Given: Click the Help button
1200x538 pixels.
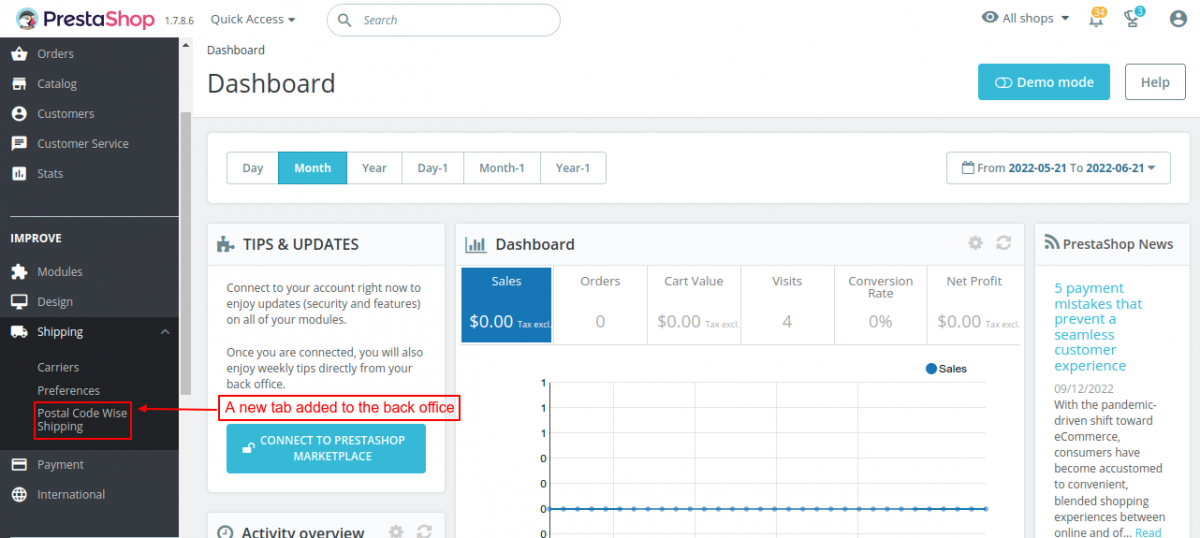Looking at the screenshot, I should [x=1155, y=82].
